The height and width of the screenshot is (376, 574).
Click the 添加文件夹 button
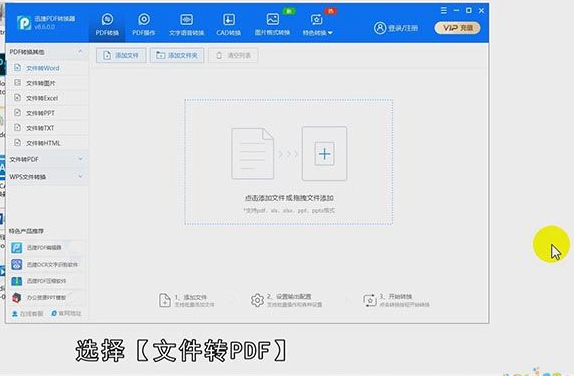[177, 55]
